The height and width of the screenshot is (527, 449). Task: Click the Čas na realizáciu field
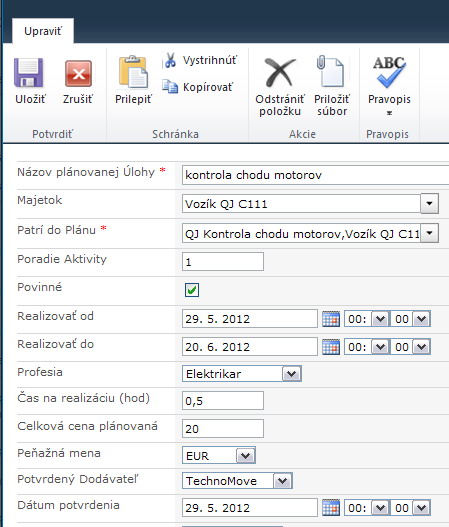click(x=223, y=400)
